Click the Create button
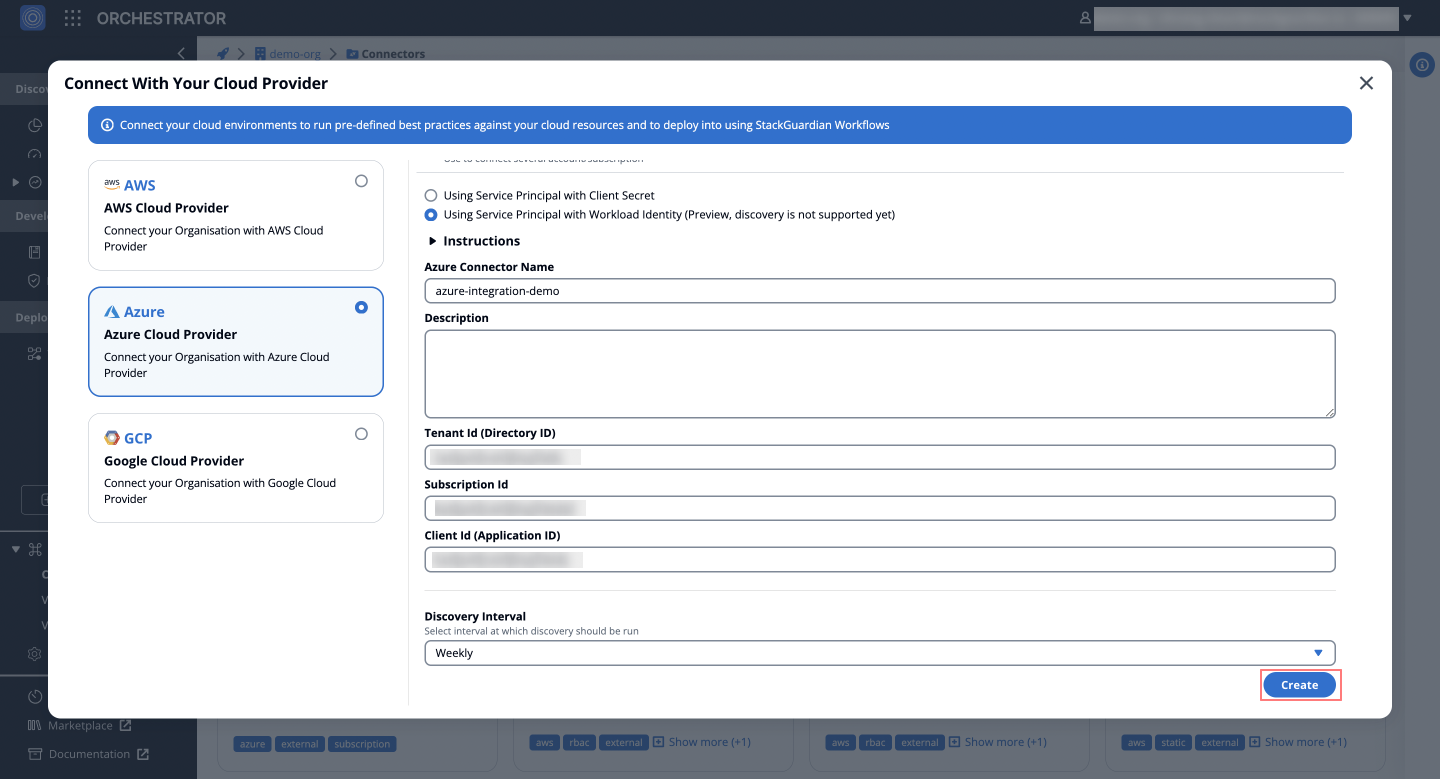 pyautogui.click(x=1299, y=685)
